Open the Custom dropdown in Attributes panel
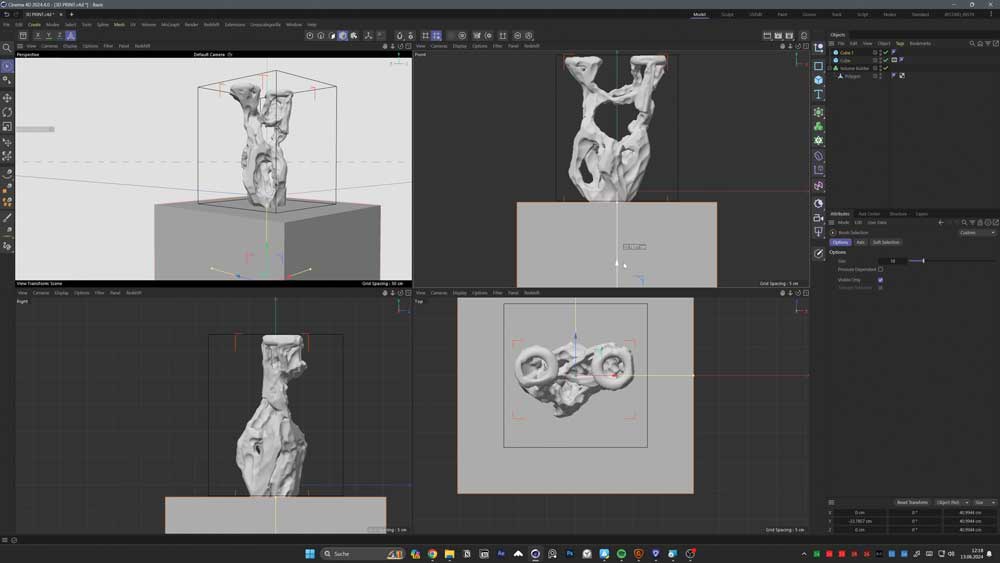1000x563 pixels. tap(977, 232)
